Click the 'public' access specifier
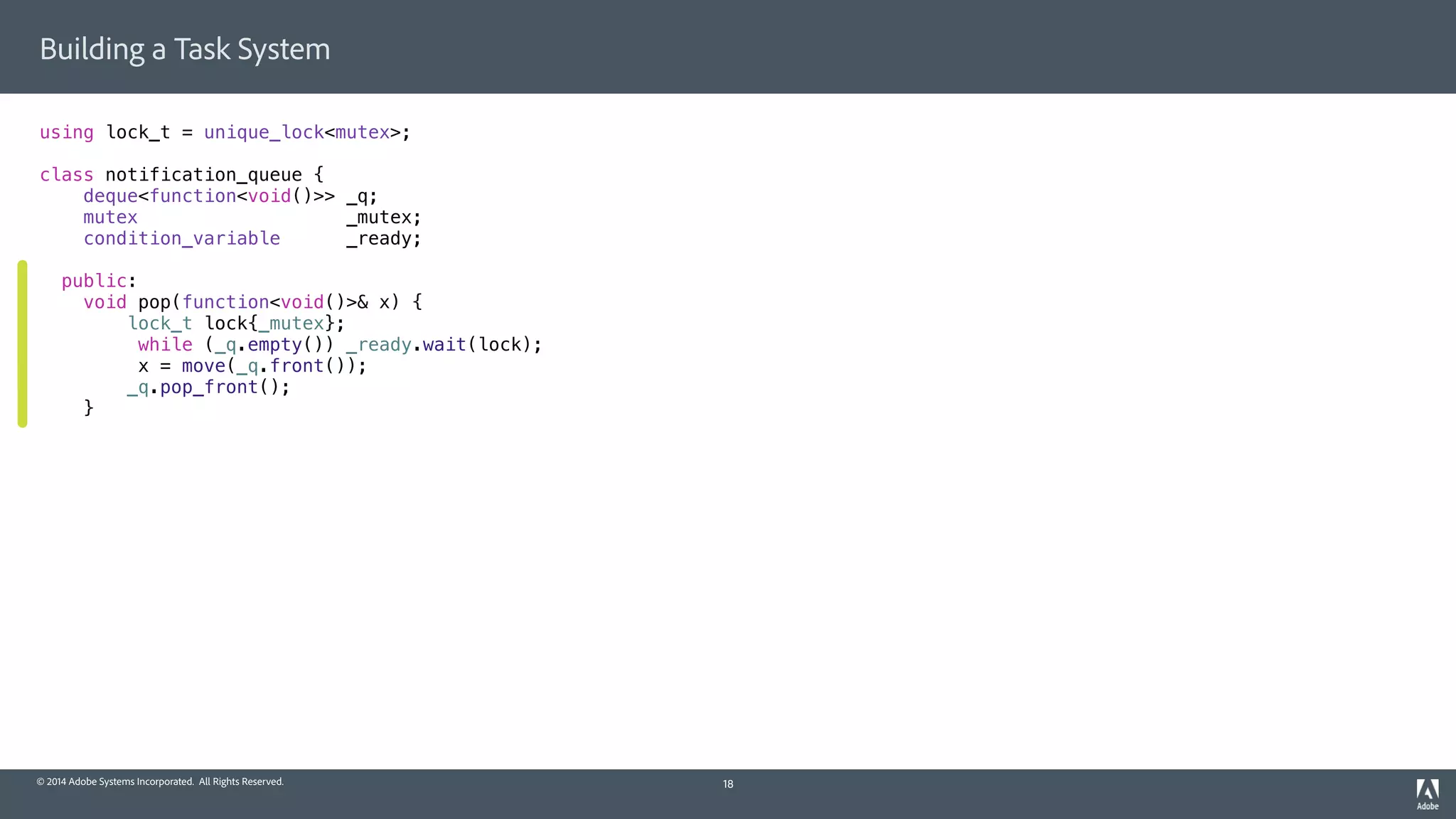The height and width of the screenshot is (819, 1456). [94, 281]
